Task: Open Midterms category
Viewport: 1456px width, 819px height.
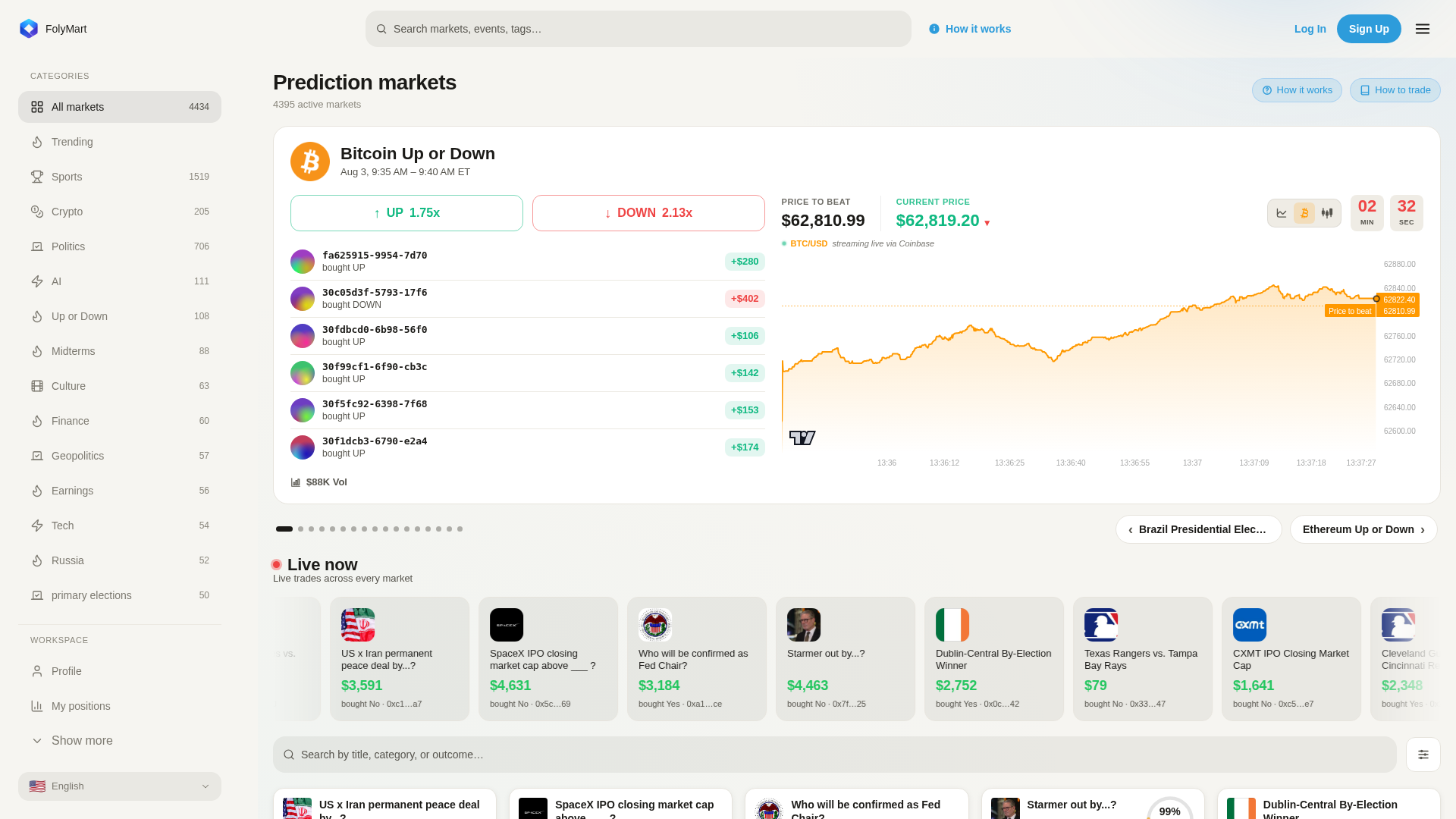Action: tap(120, 351)
